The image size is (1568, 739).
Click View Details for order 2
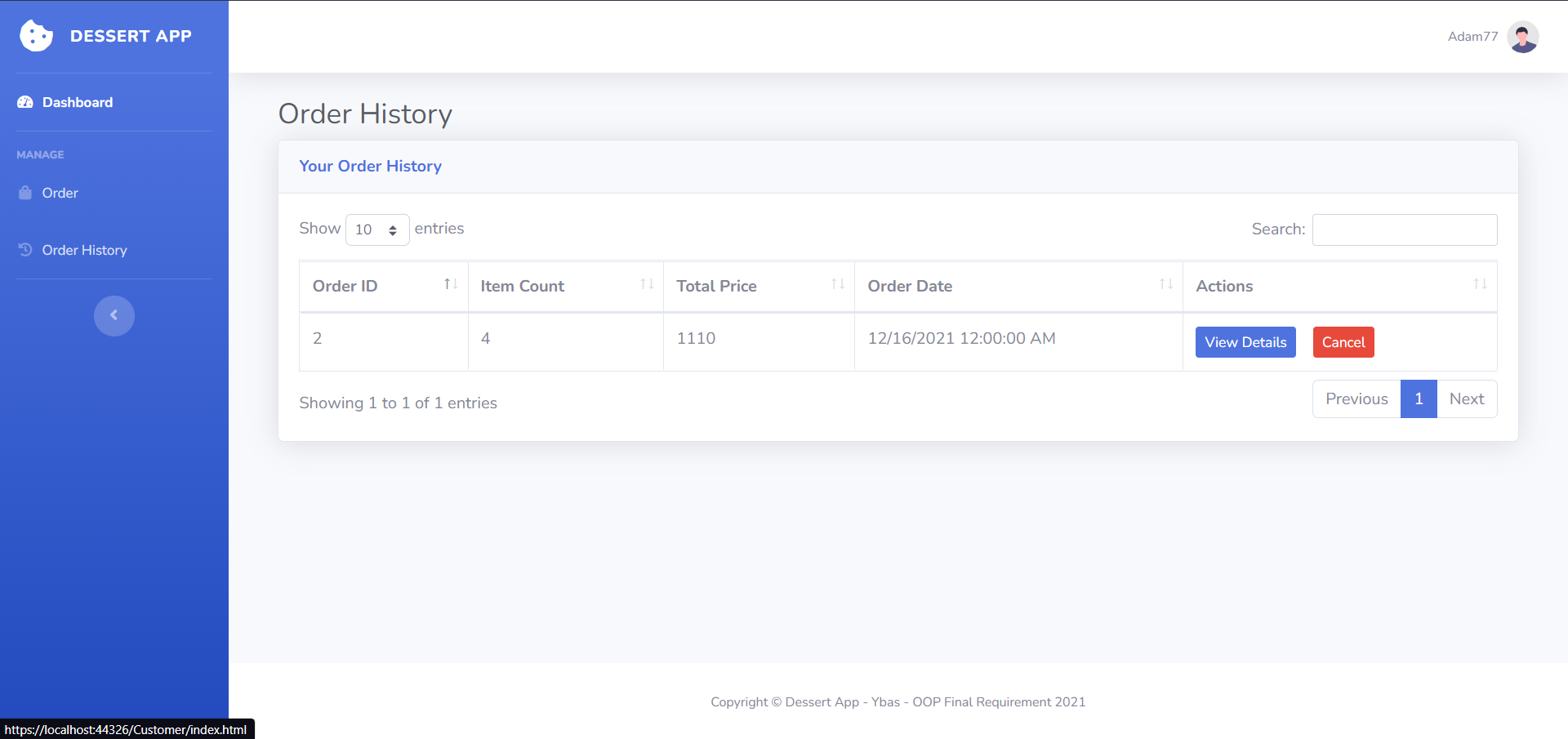point(1245,341)
